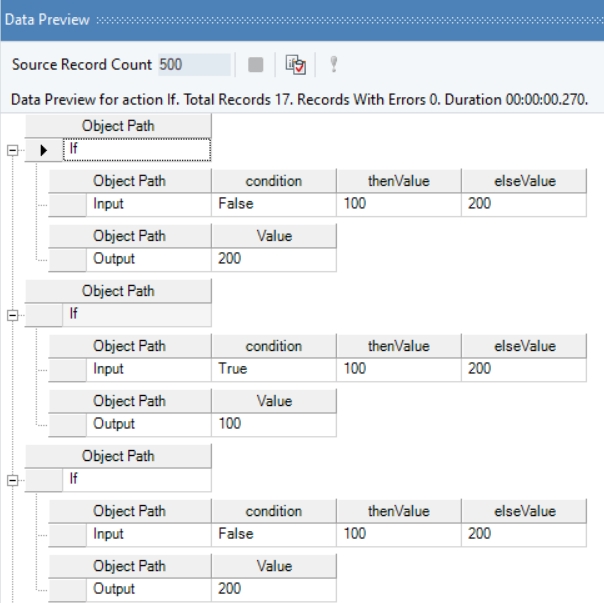604x603 pixels.
Task: Click the row selector for second If row
Action: (43, 314)
